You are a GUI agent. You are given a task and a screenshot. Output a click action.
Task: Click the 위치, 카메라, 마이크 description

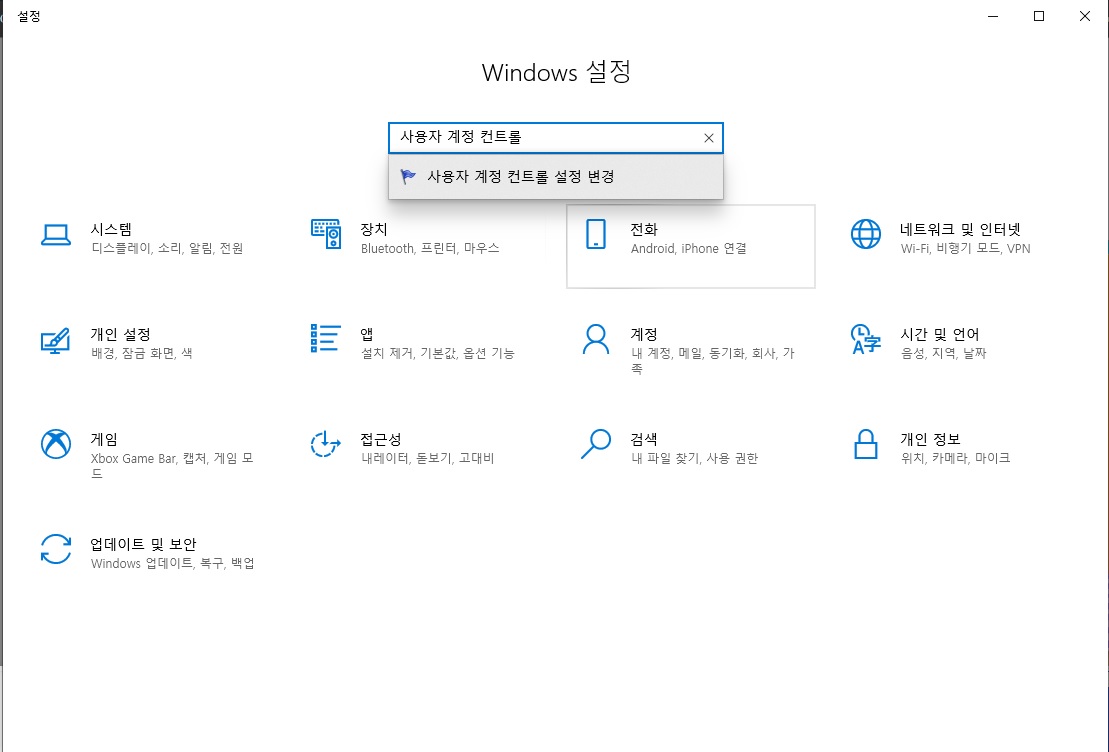[x=955, y=458]
